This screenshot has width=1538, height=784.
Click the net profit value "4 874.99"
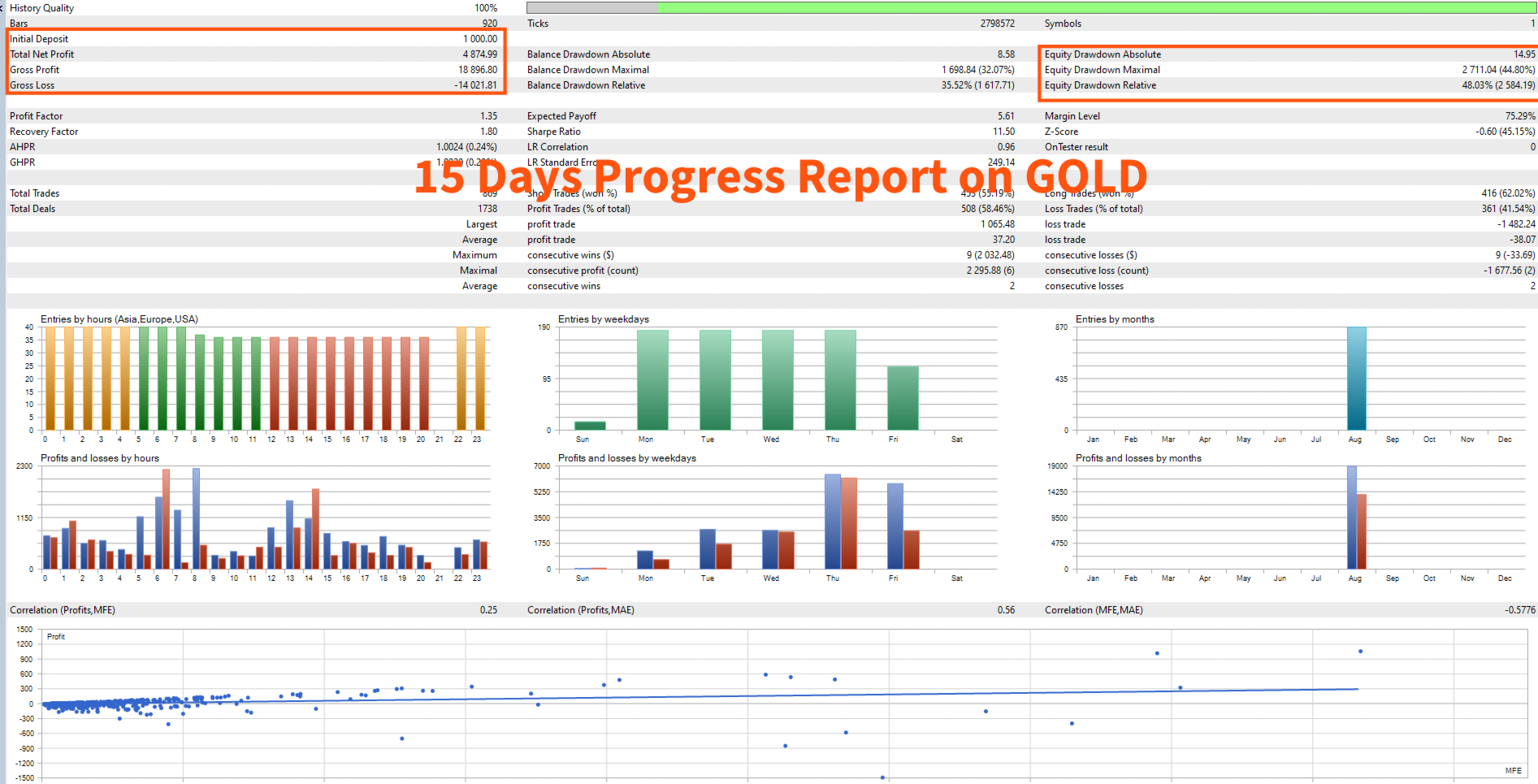pos(480,54)
